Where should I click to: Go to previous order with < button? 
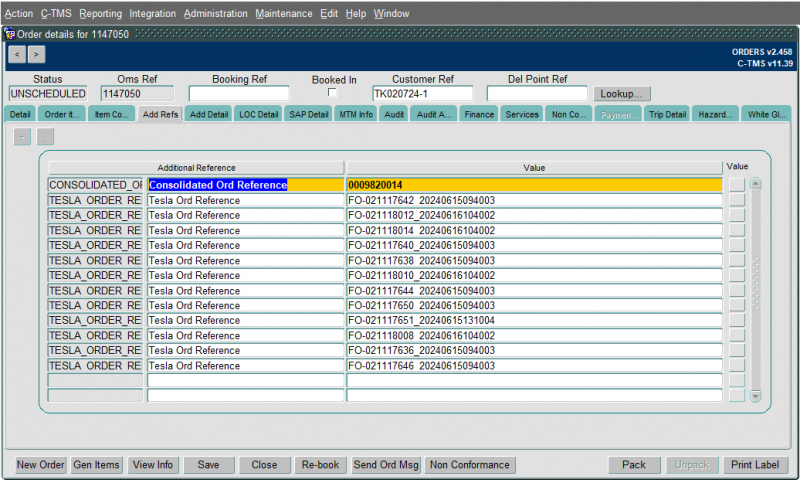click(x=17, y=54)
